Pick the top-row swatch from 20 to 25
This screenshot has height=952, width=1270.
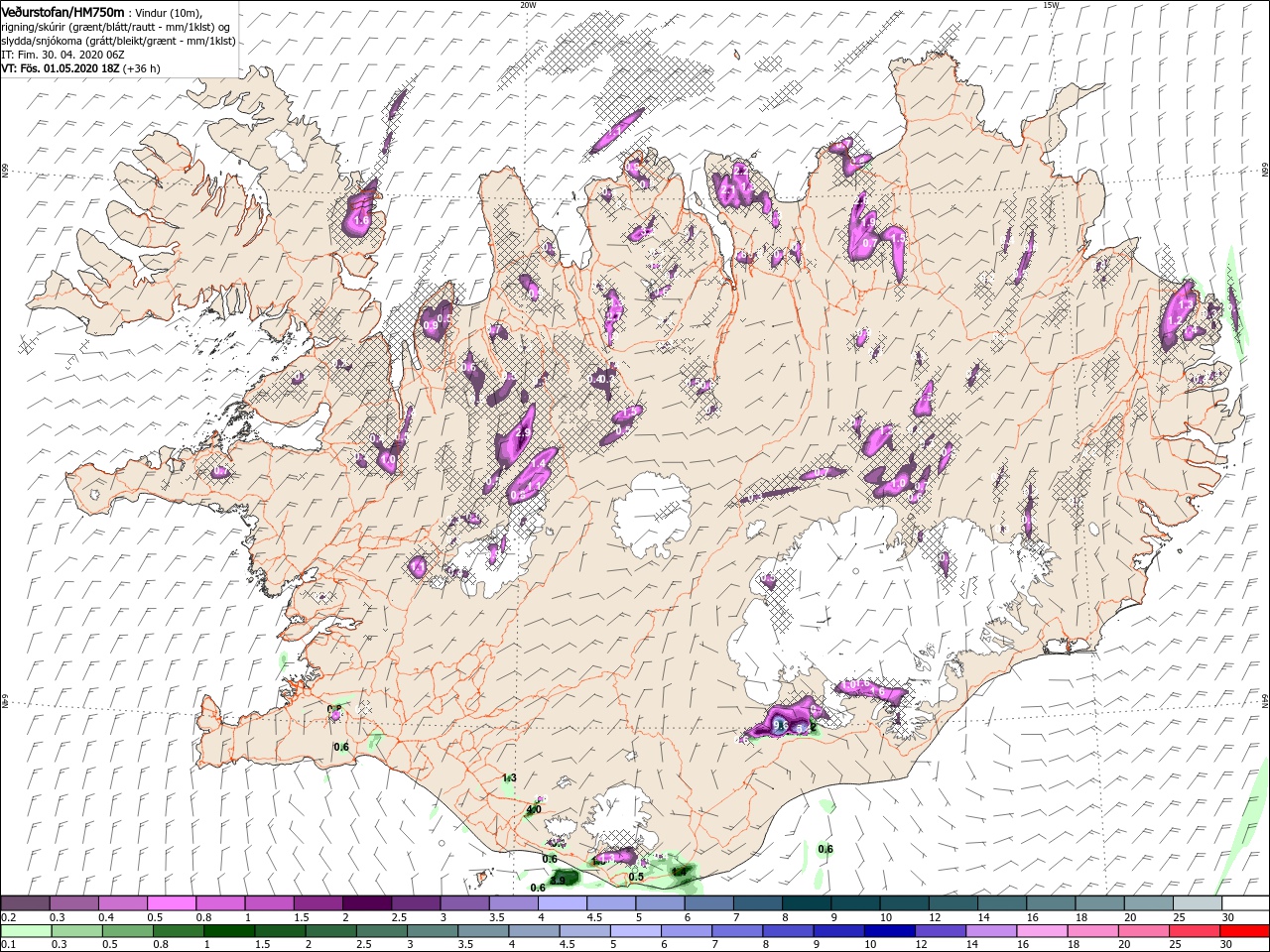click(1148, 903)
